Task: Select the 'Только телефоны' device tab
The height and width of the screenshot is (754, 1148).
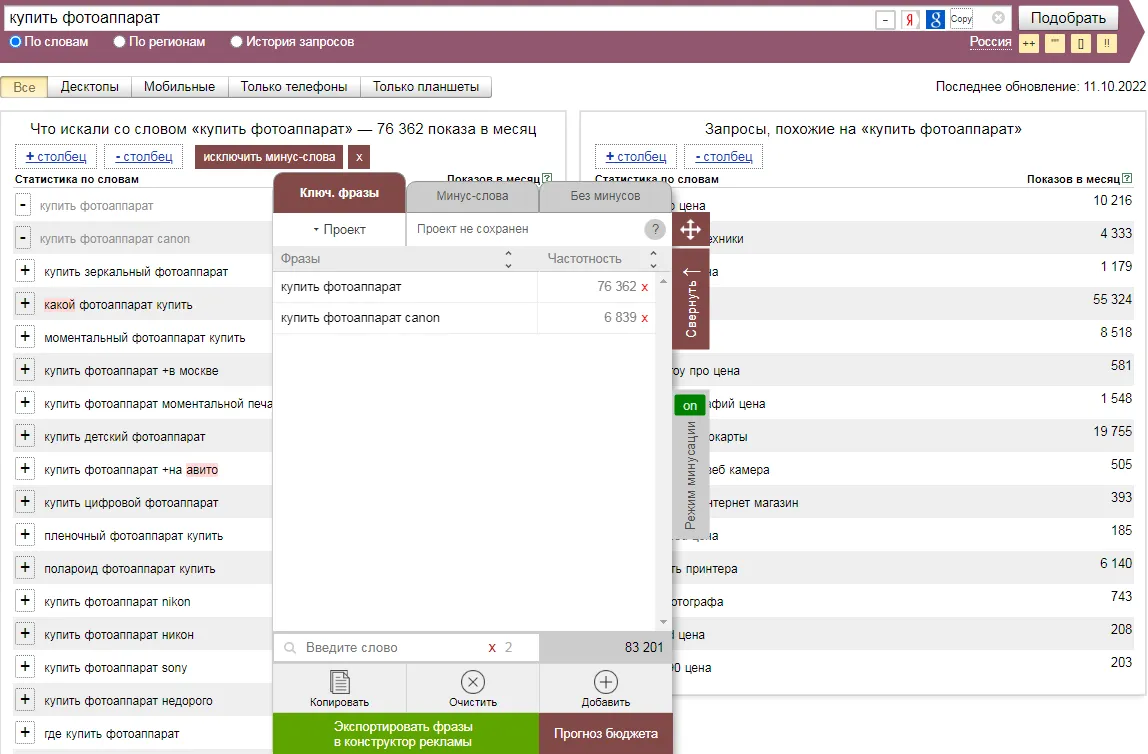Action: [x=294, y=87]
